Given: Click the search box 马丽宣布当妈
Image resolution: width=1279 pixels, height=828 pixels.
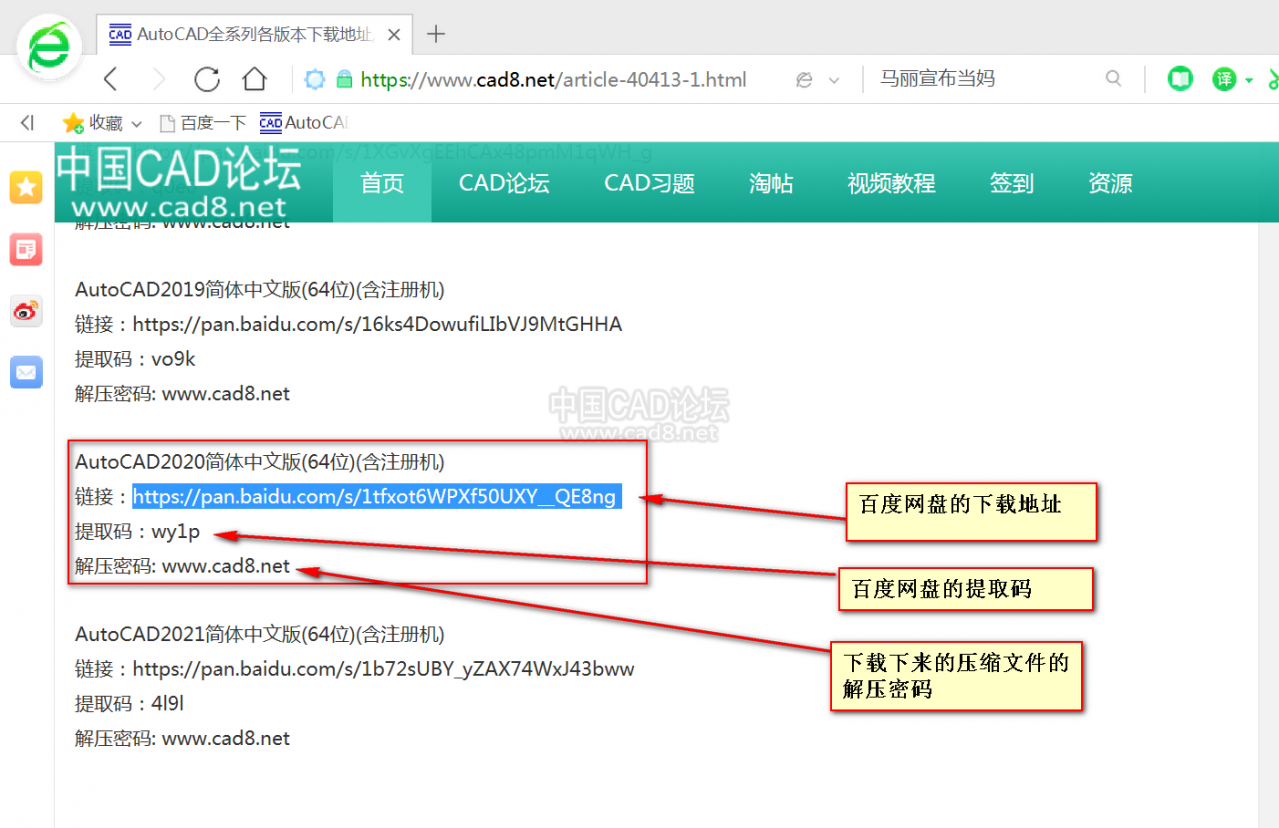Looking at the screenshot, I should point(937,78).
